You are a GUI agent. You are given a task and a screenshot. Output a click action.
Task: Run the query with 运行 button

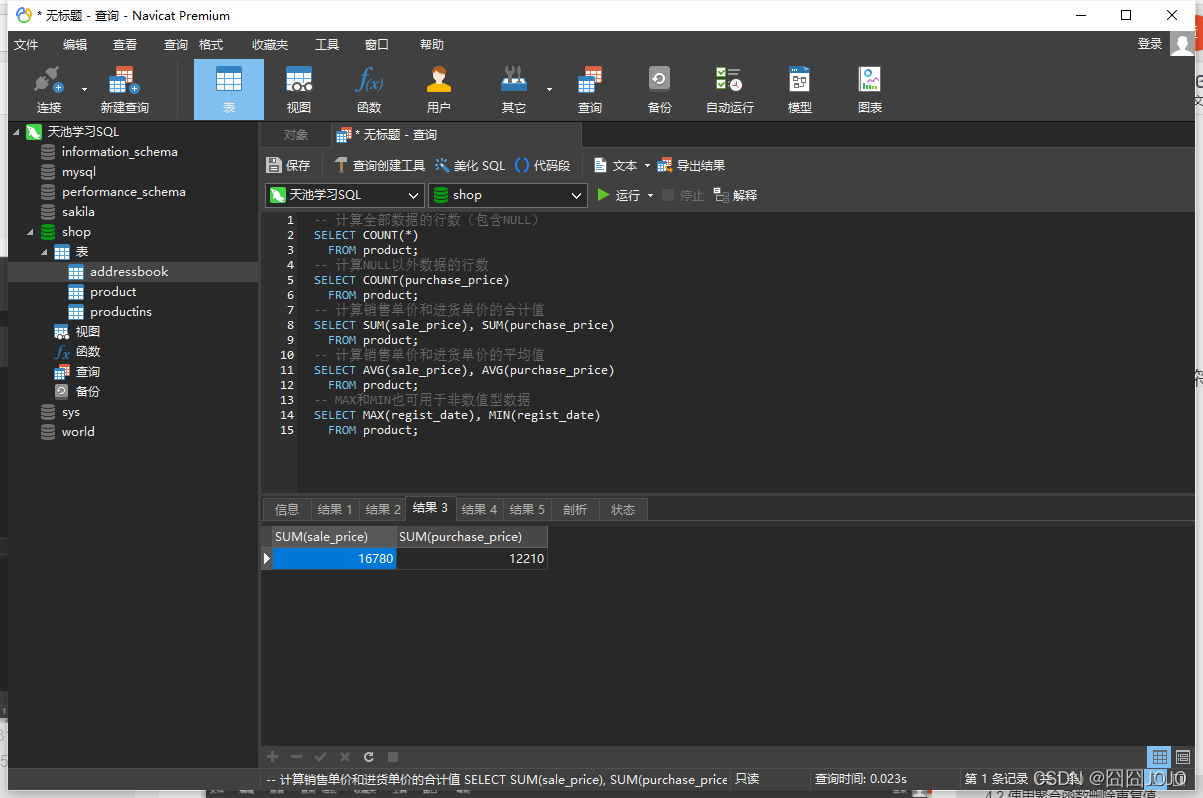pyautogui.click(x=618, y=196)
